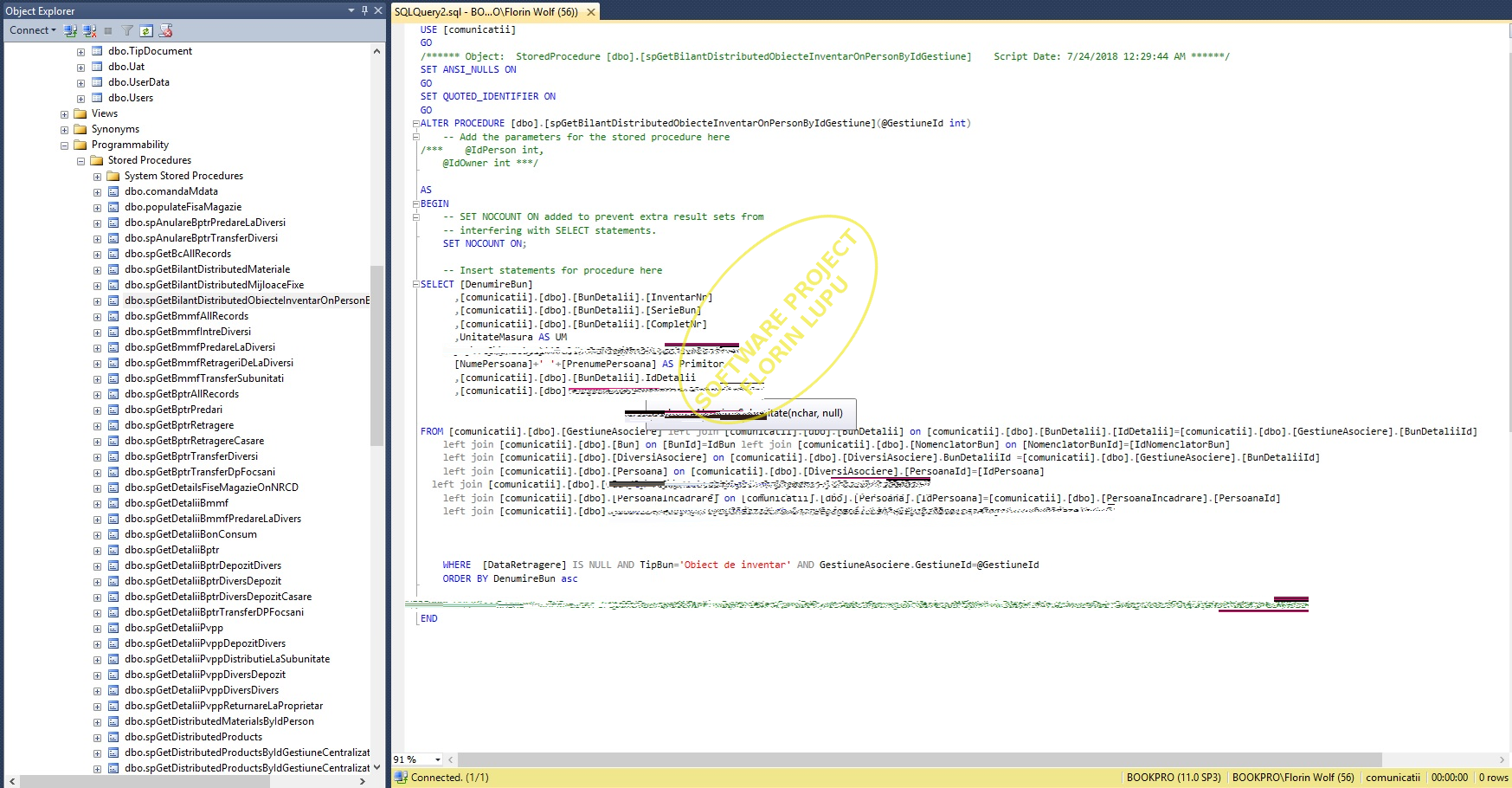Click the System Stored Procedures folder icon

pyautogui.click(x=113, y=176)
